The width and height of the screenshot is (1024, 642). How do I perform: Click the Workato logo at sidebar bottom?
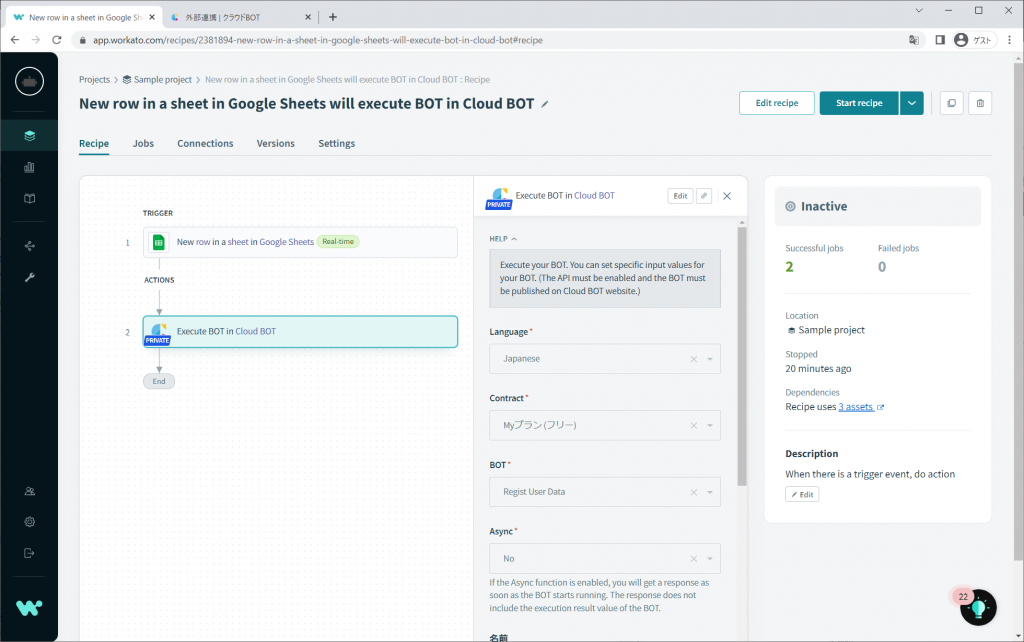tap(29, 608)
